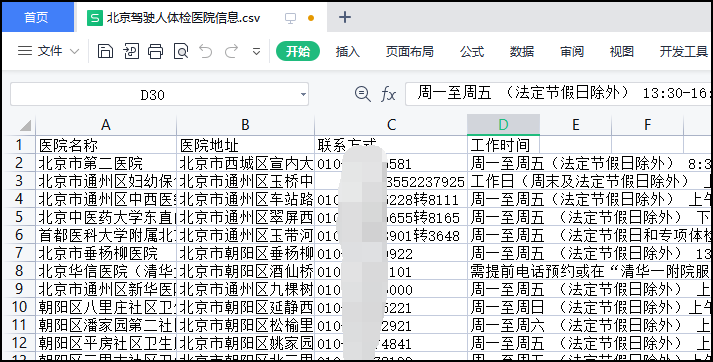Click hamburger menu icon beside 文件
Image resolution: width=713 pixels, height=362 pixels.
coord(25,51)
